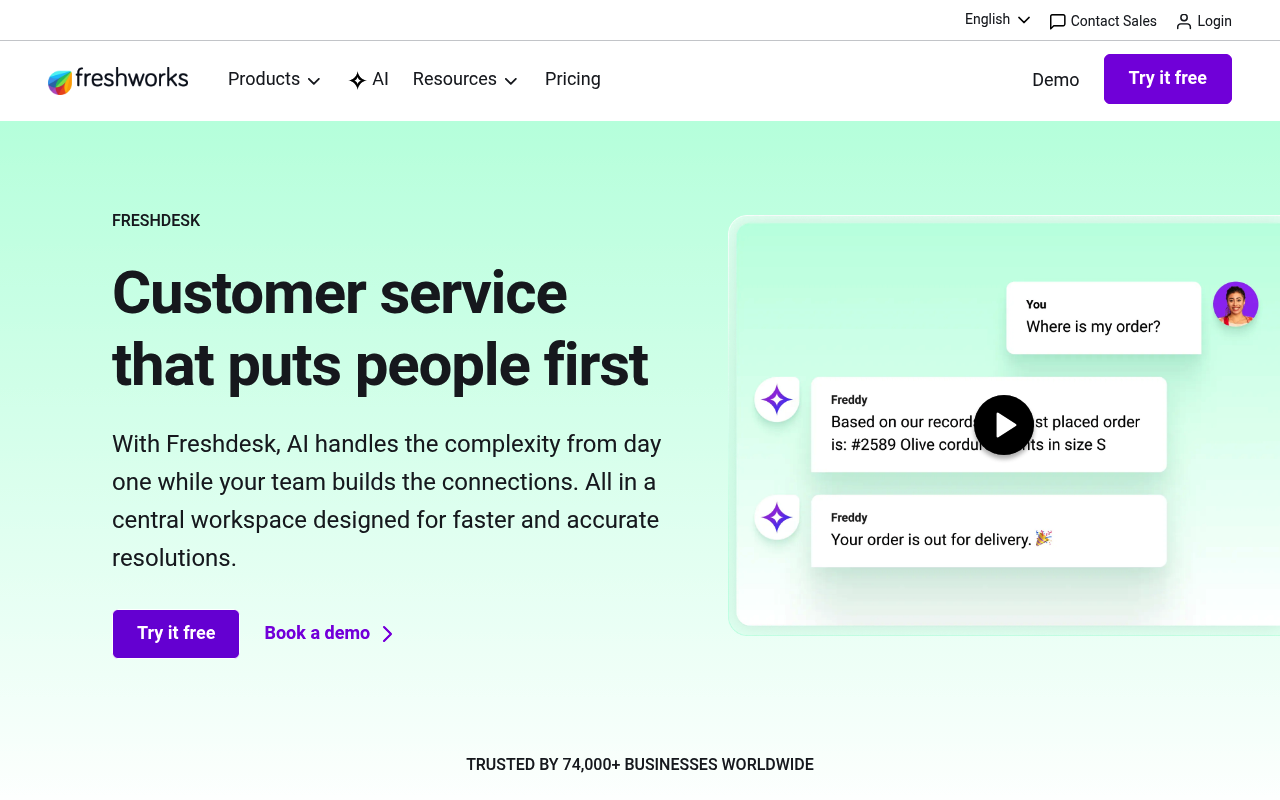Open the Pricing page
The image size is (1280, 800).
click(x=572, y=79)
